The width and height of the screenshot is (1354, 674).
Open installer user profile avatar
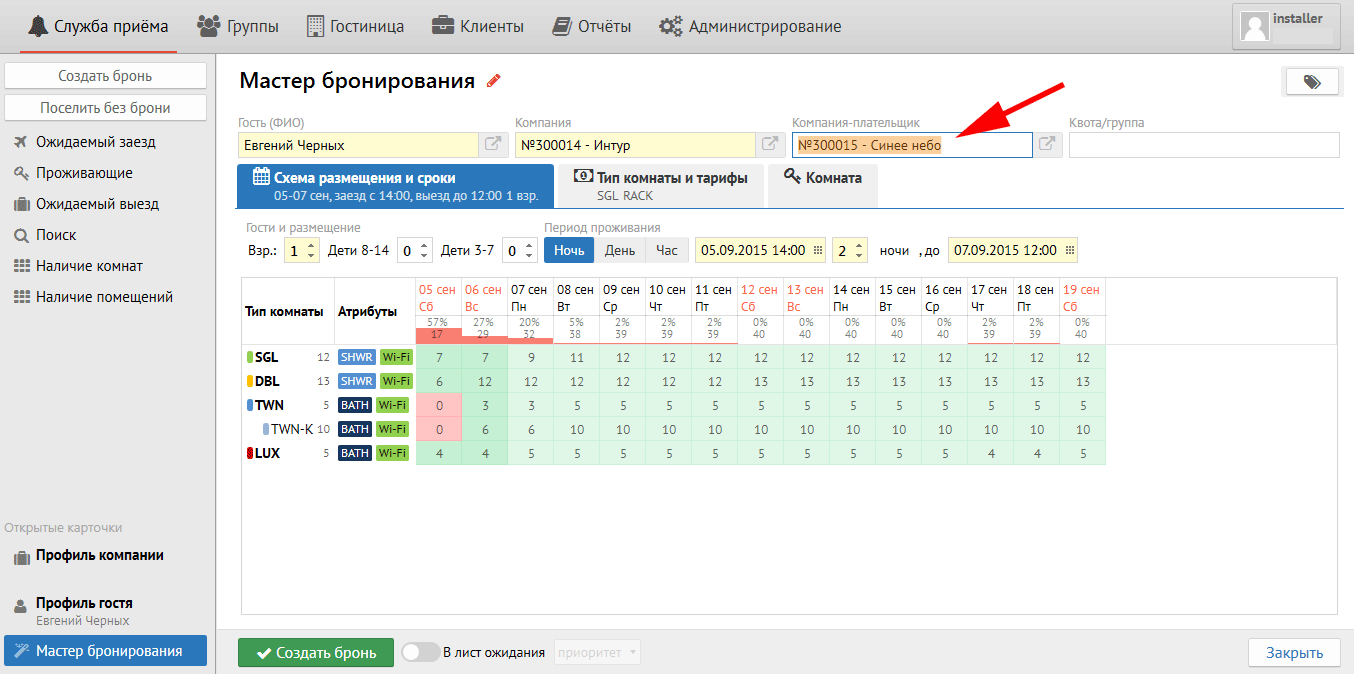coord(1255,26)
